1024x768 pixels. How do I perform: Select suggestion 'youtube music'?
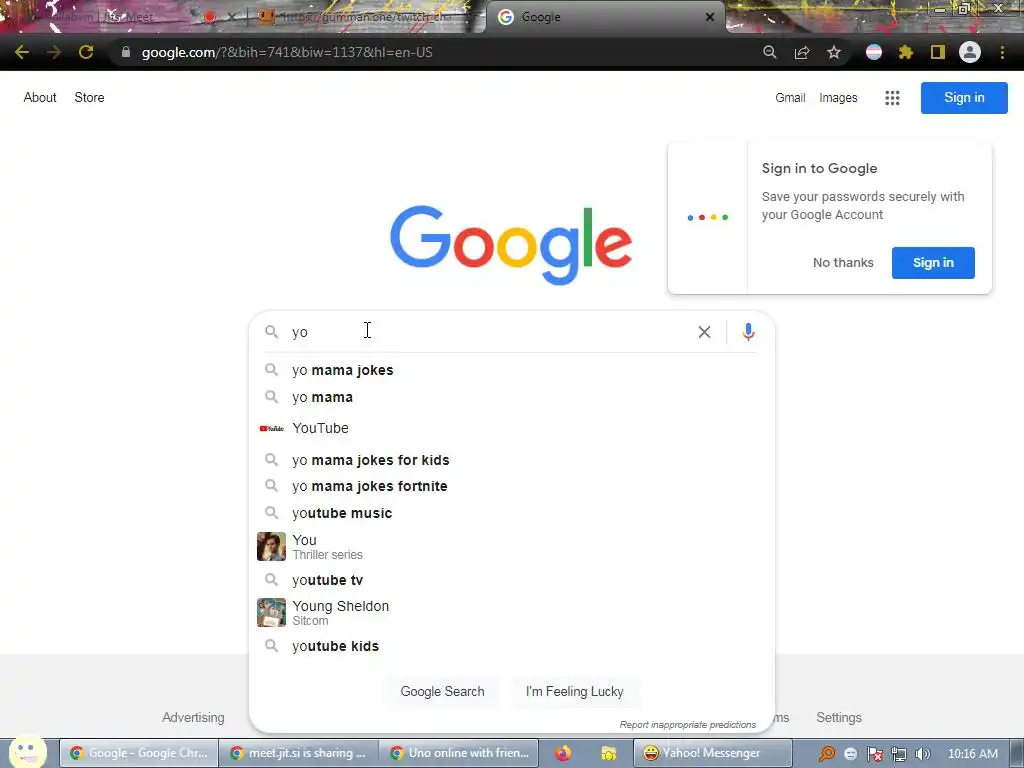pos(511,513)
